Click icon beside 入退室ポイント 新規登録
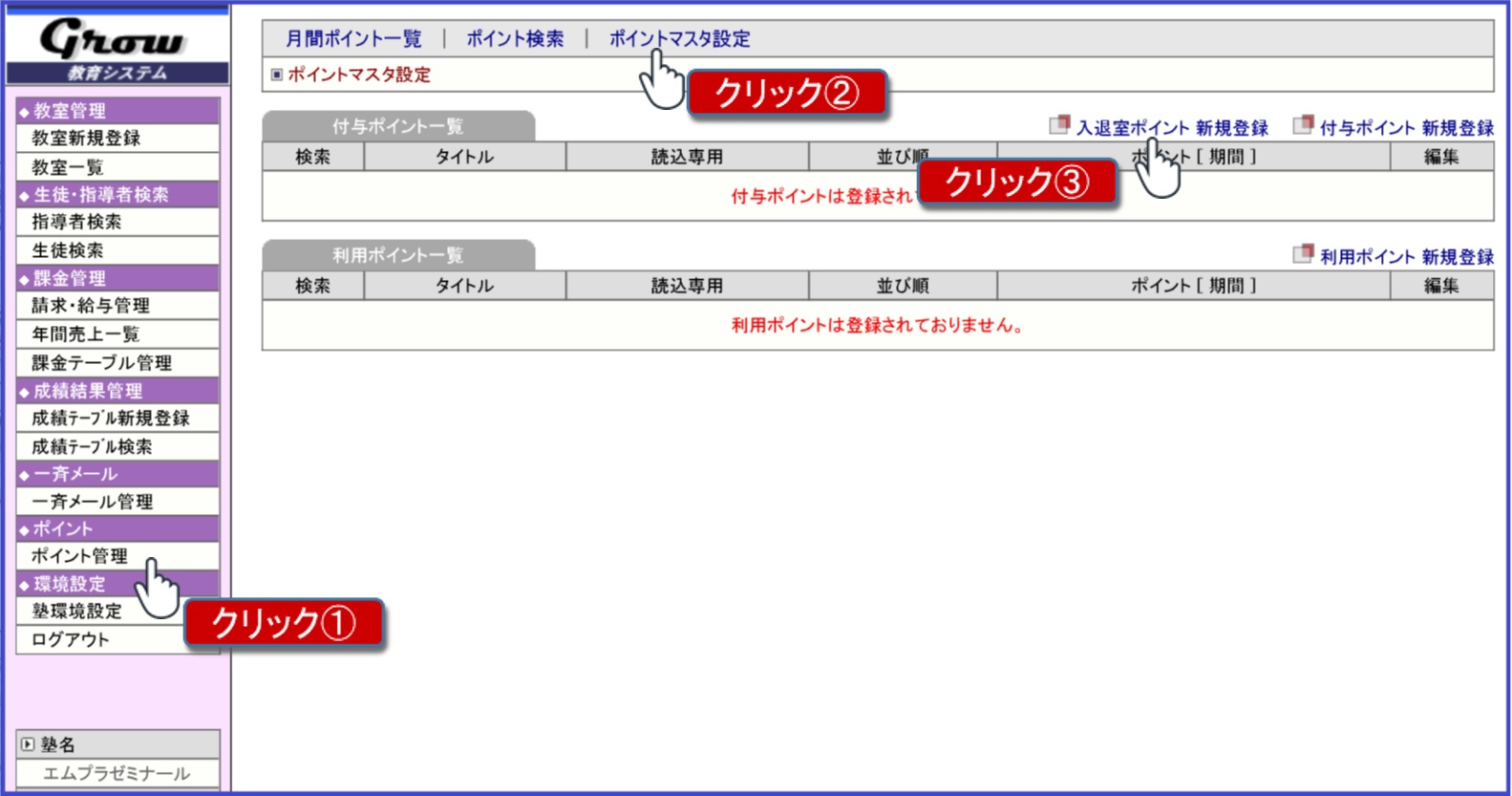This screenshot has height=796, width=1512. click(x=1058, y=125)
